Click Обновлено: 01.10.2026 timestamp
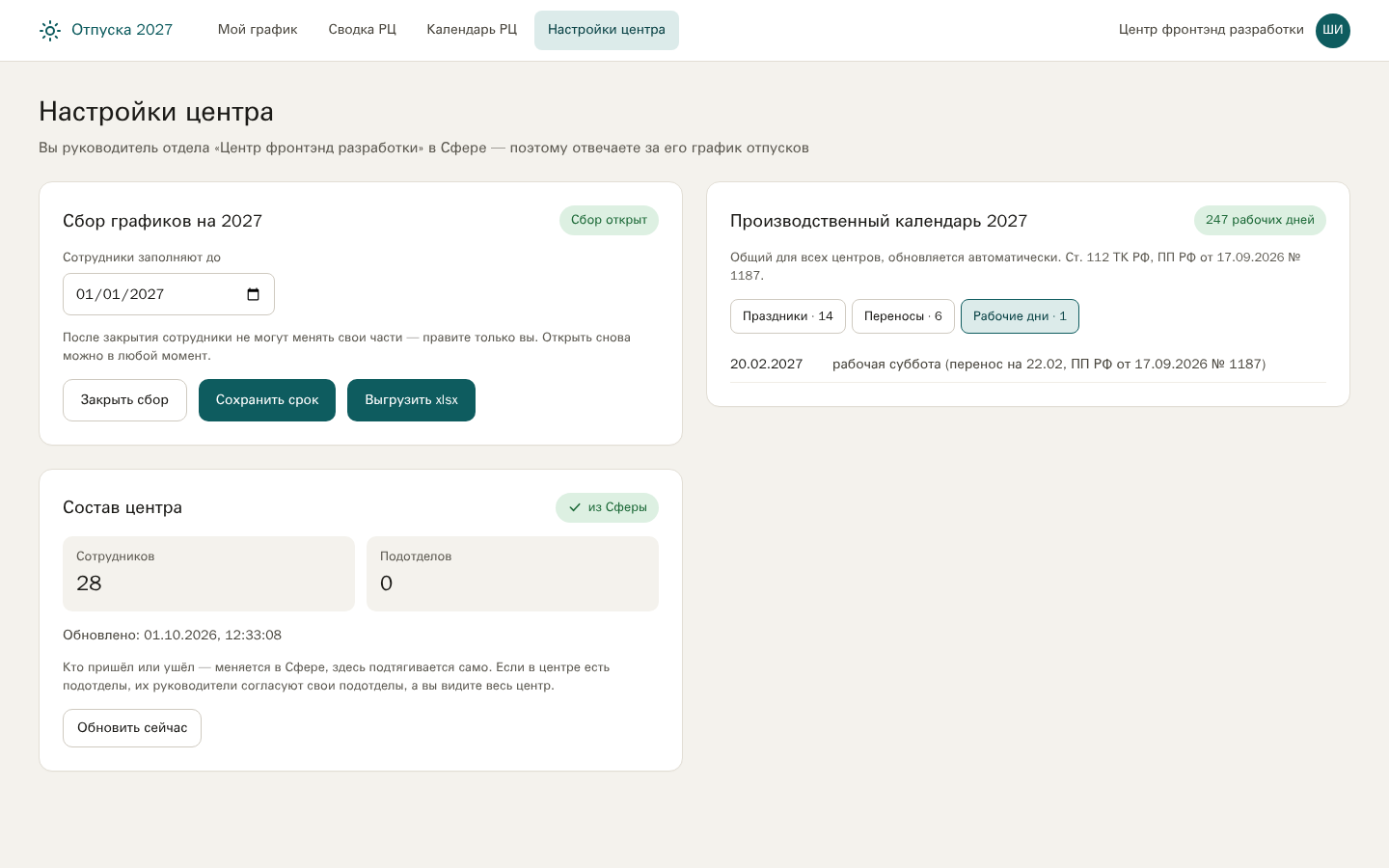 coord(172,636)
